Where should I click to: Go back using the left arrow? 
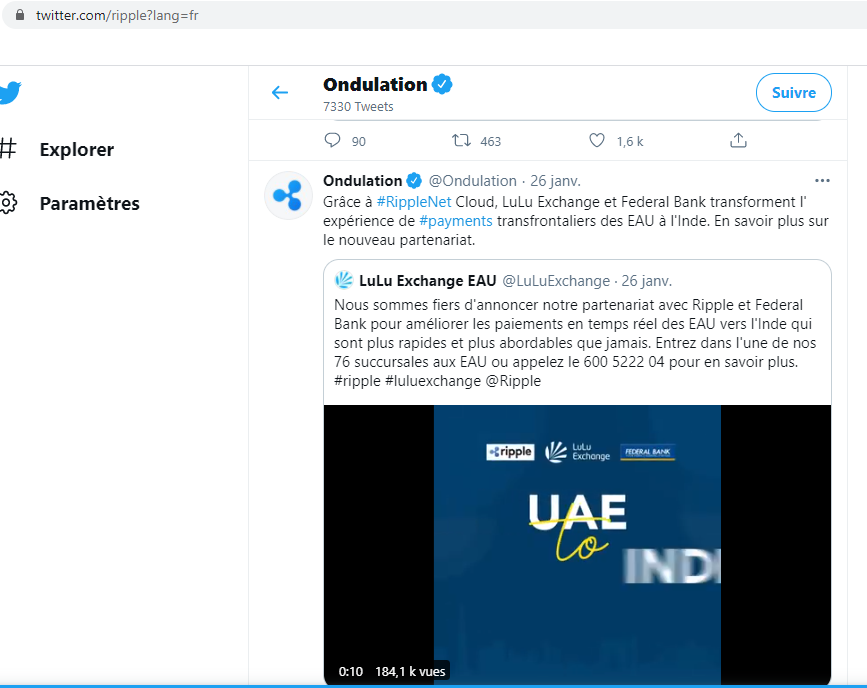click(280, 92)
